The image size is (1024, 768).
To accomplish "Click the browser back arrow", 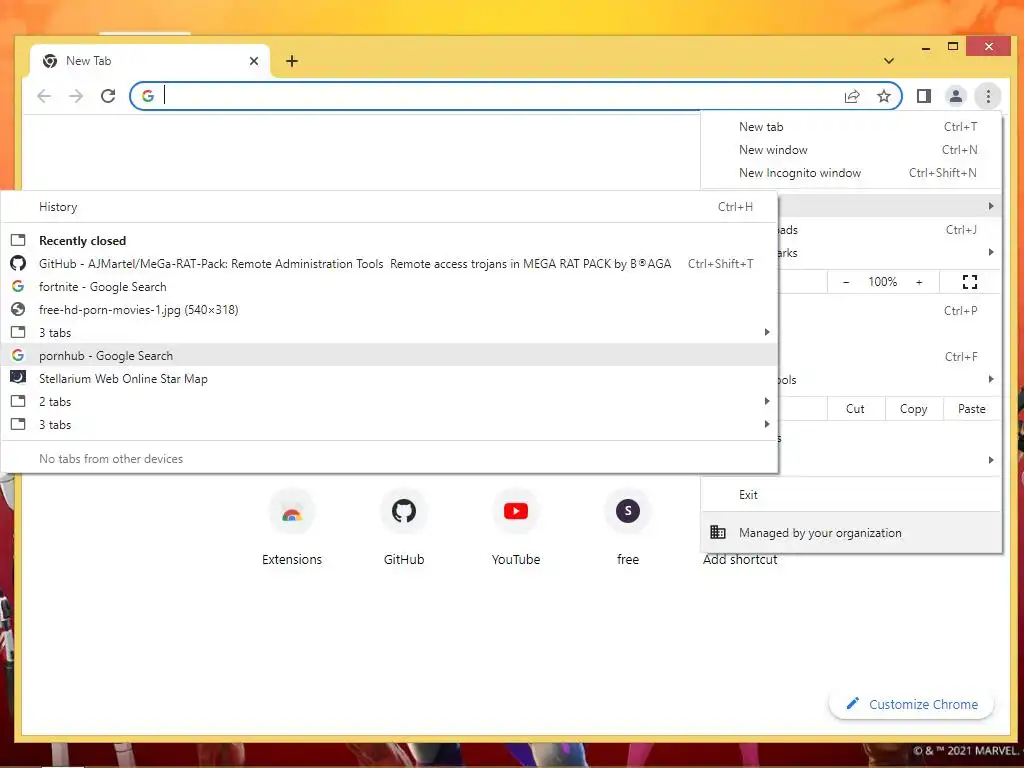I will 44,97.
